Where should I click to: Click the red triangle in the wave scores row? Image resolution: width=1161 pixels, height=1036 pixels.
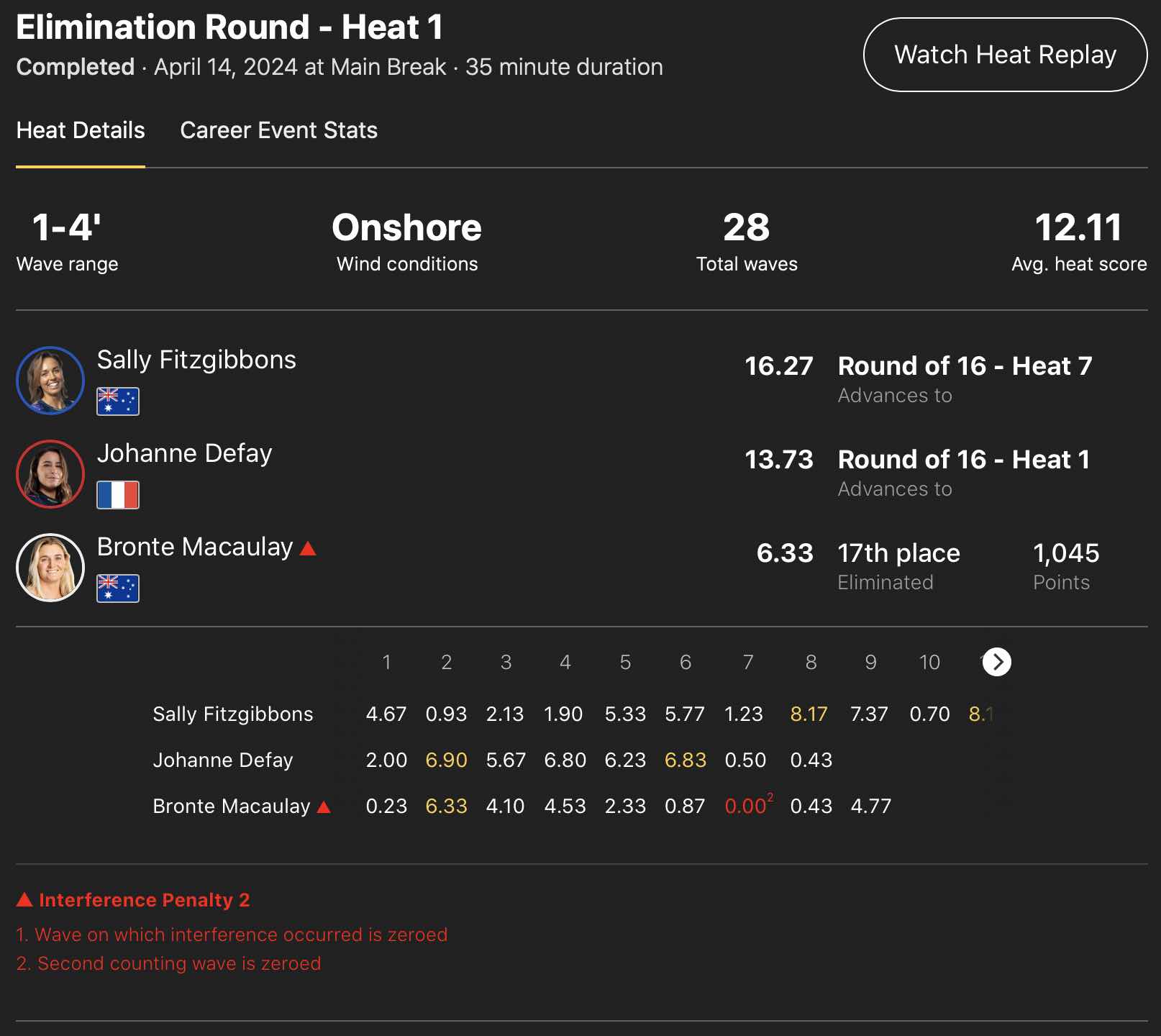coord(324,807)
